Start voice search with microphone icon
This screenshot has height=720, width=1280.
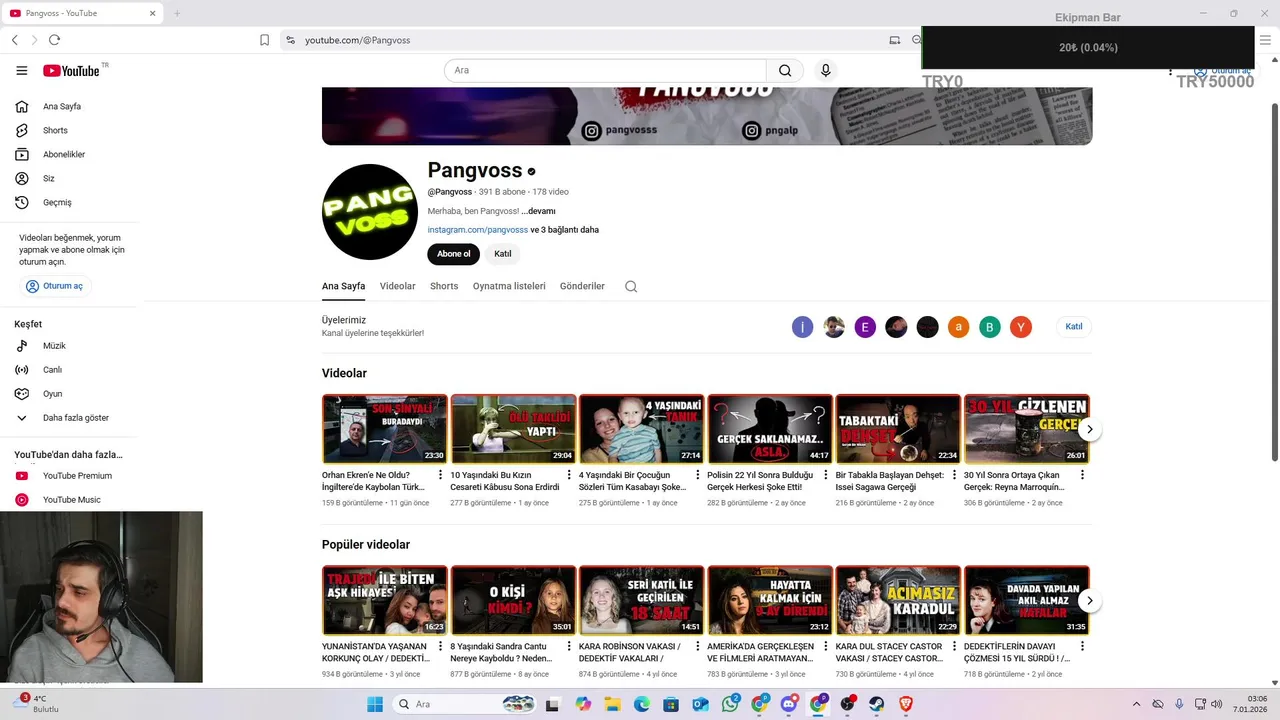[x=825, y=70]
